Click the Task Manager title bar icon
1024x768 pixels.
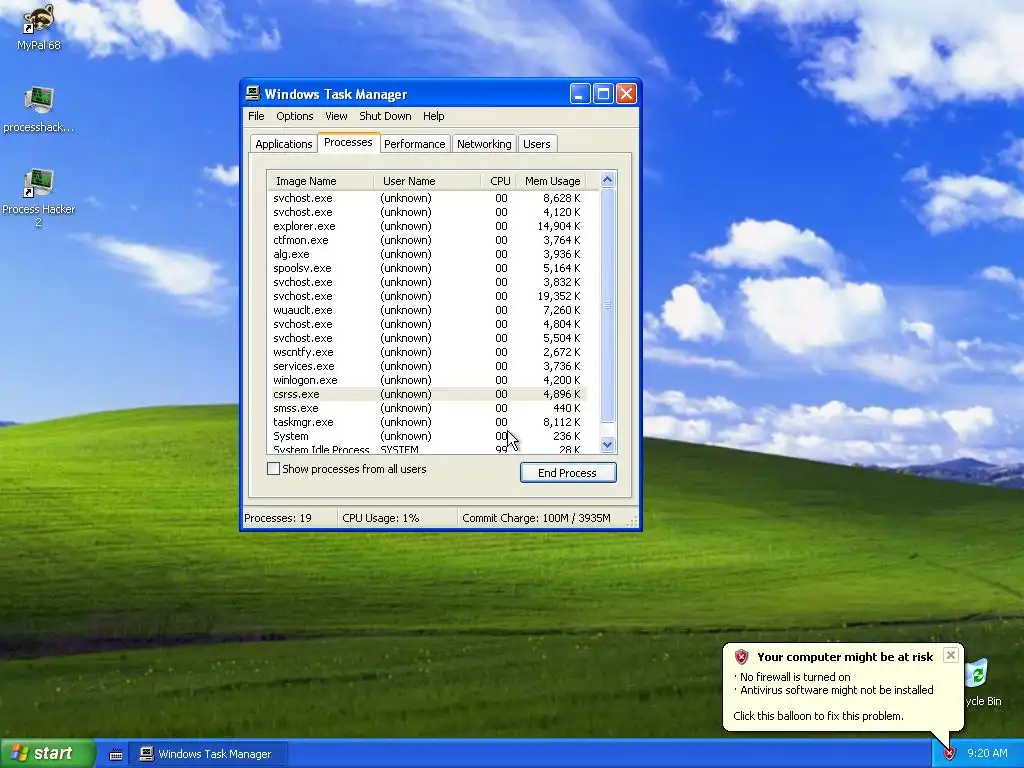coord(253,93)
